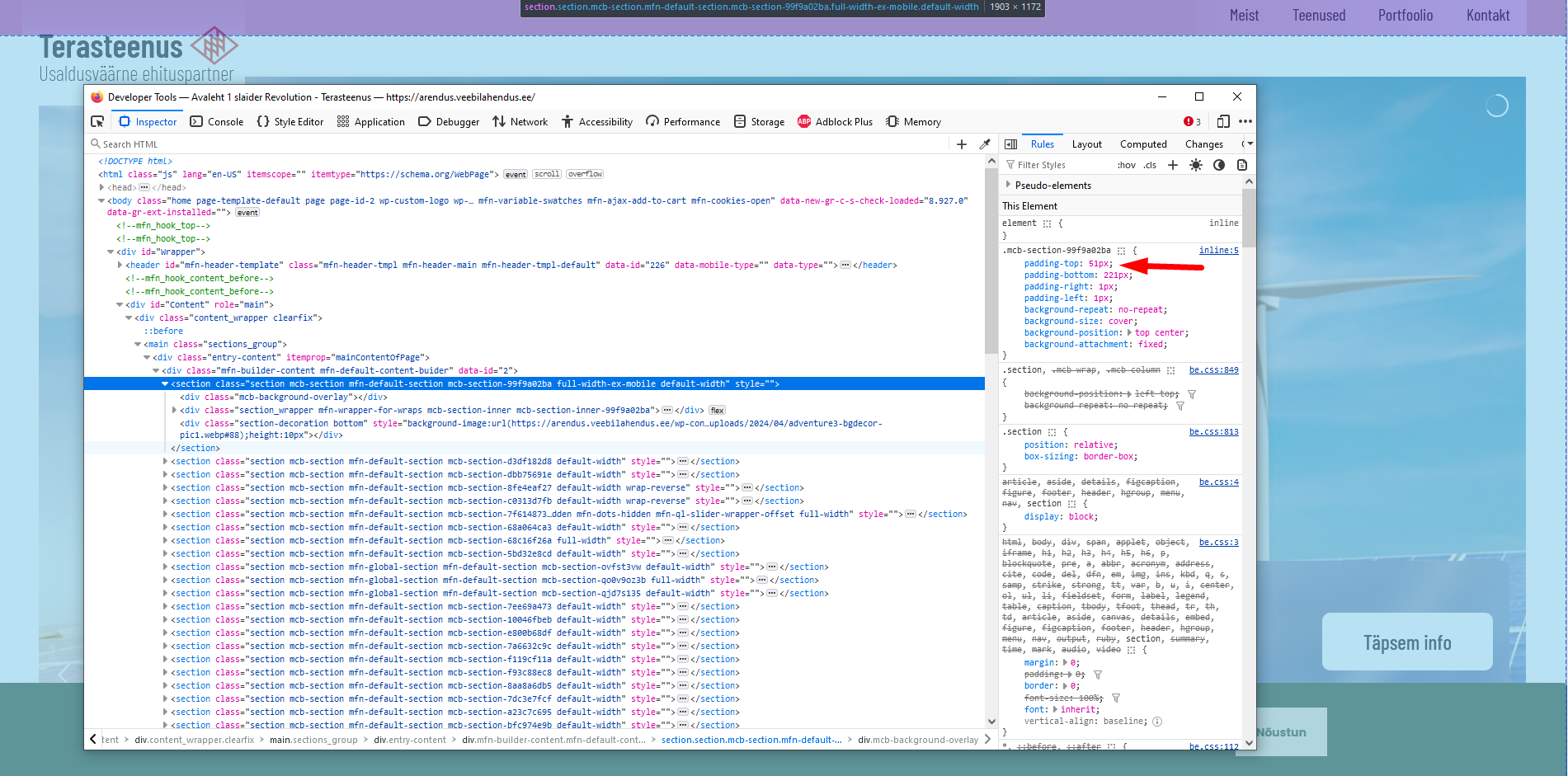Activate the element picker tool

[x=97, y=121]
